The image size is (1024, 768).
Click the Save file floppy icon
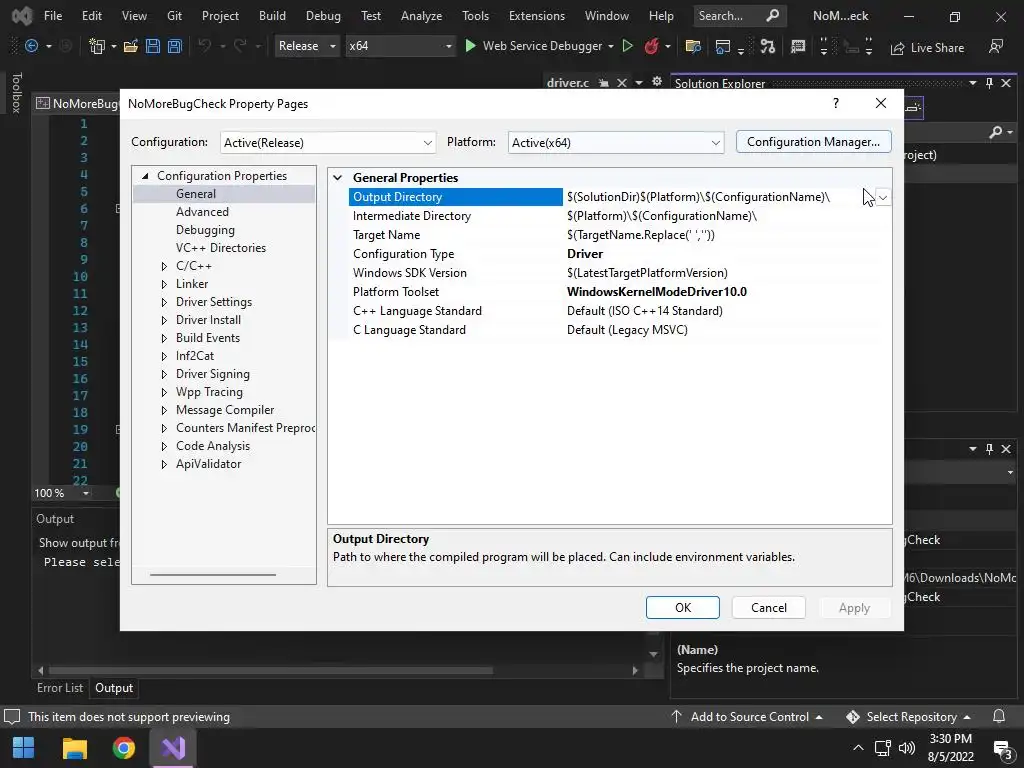point(153,46)
